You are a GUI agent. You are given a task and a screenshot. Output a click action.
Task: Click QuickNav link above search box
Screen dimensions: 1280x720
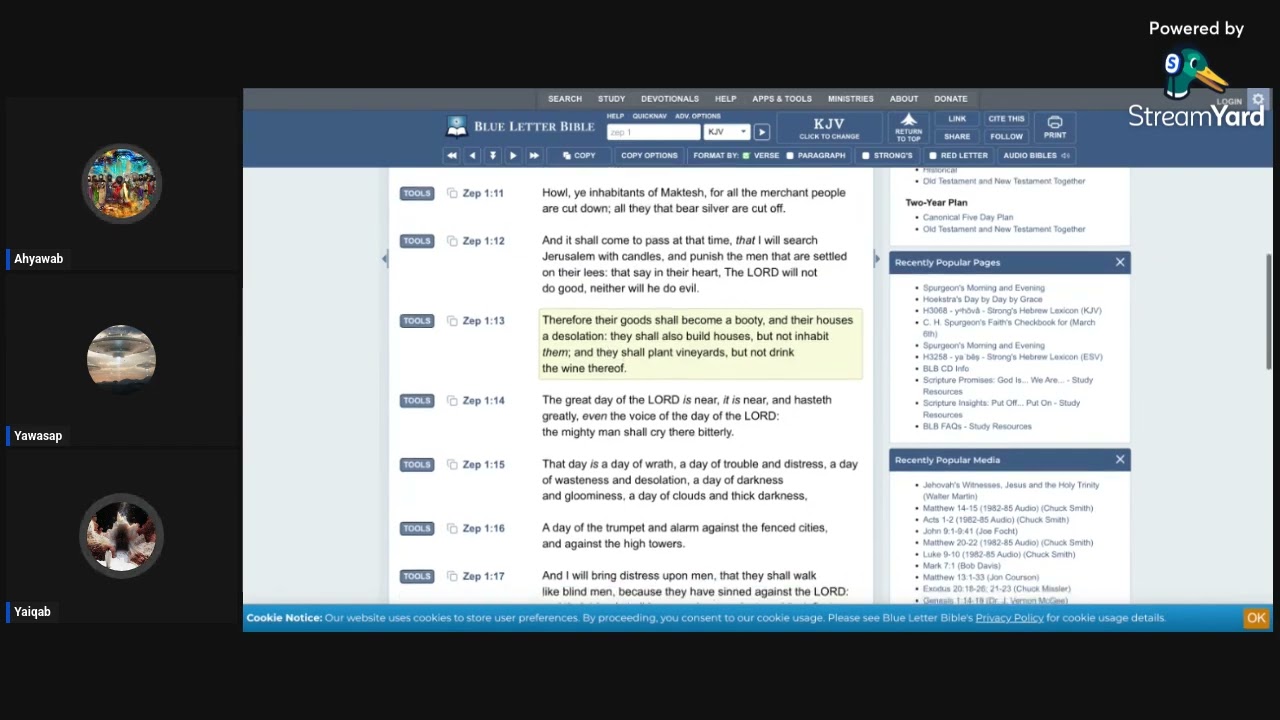click(649, 116)
